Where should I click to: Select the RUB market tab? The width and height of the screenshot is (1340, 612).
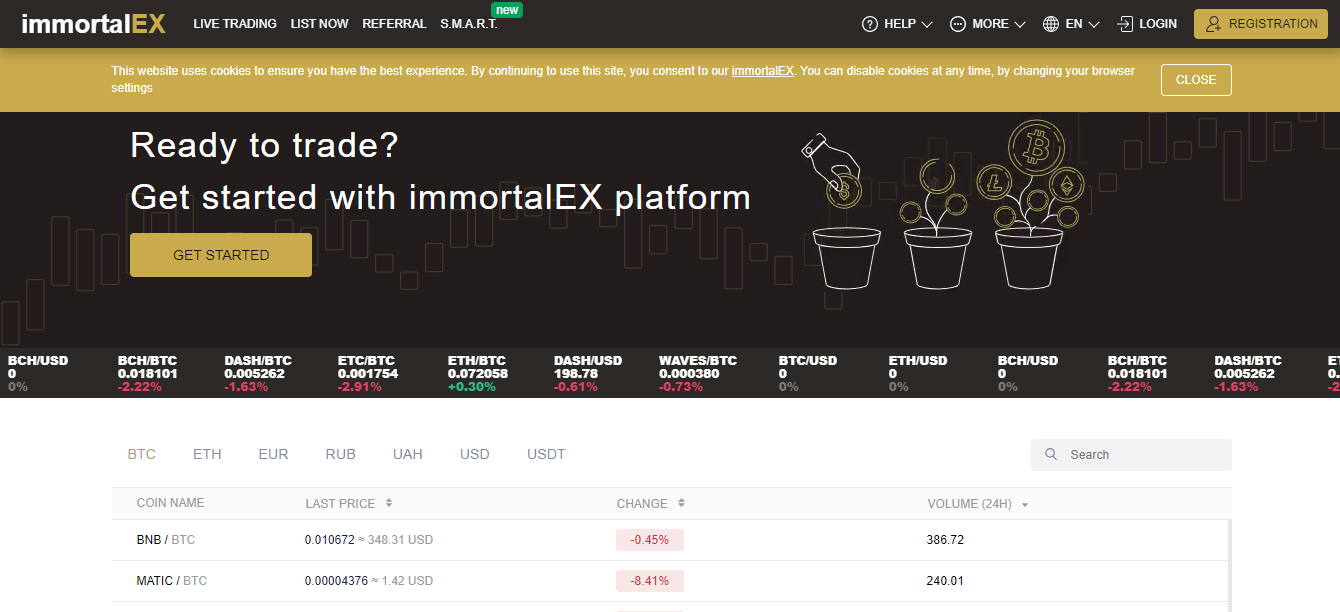(x=341, y=454)
